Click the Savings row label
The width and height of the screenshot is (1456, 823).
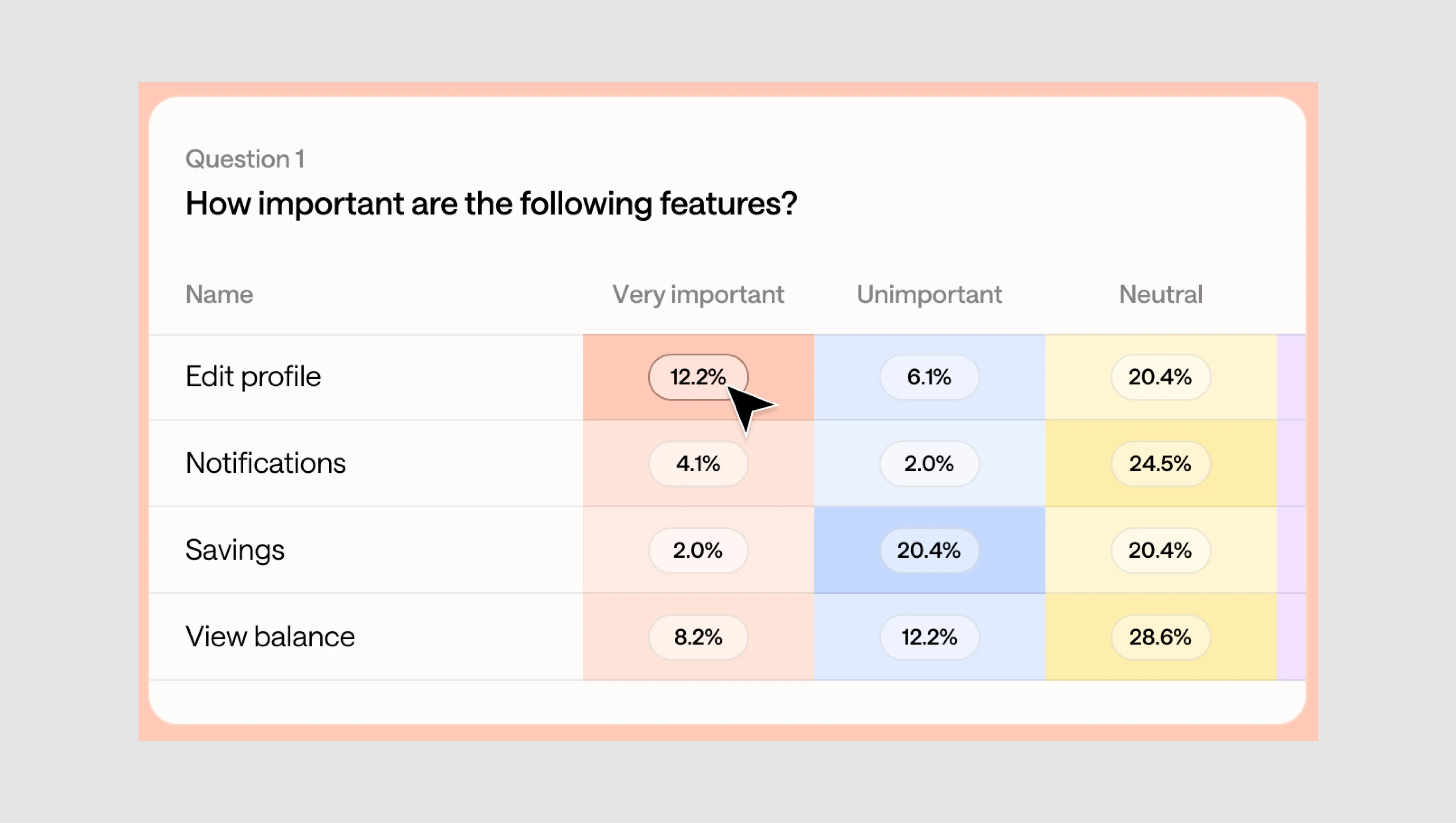(235, 550)
